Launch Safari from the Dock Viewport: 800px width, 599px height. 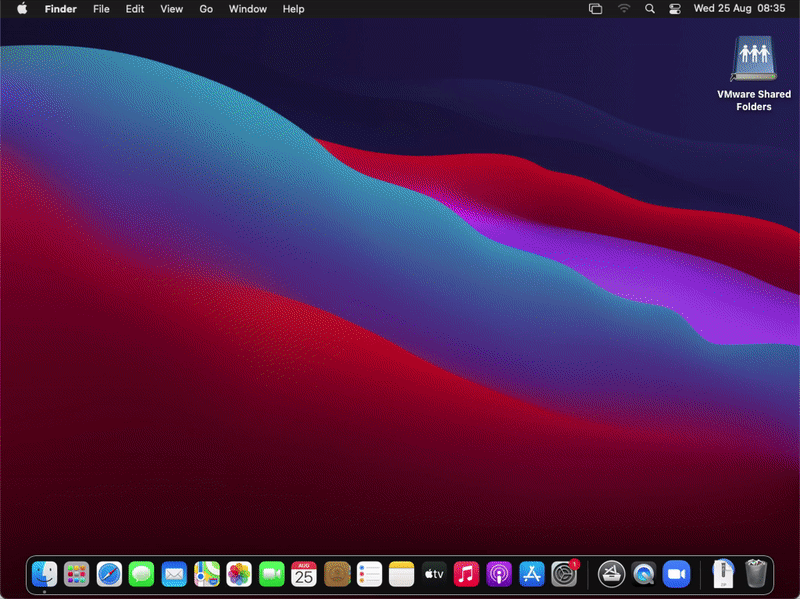click(109, 574)
